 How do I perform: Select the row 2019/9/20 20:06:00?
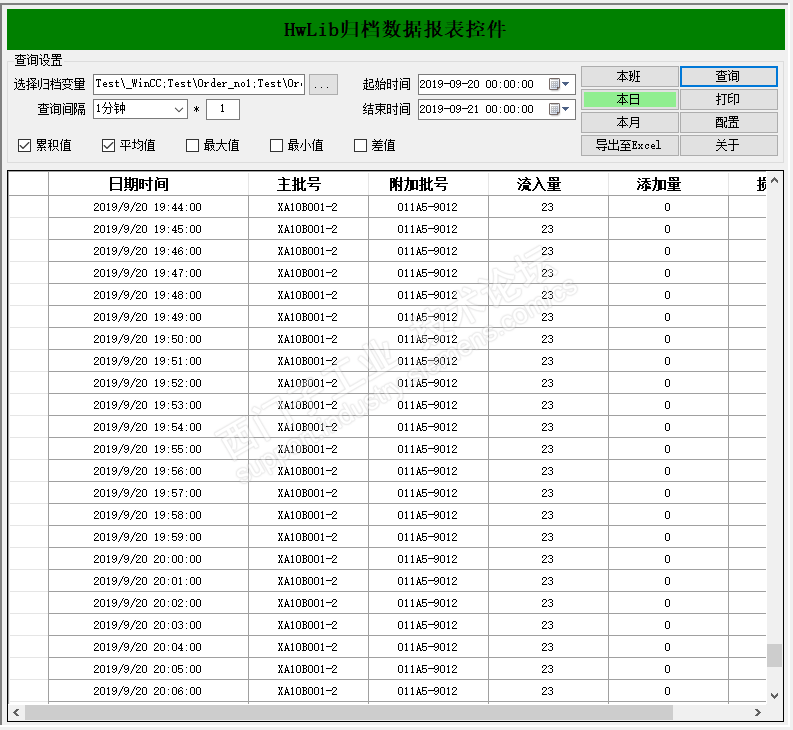[387, 691]
